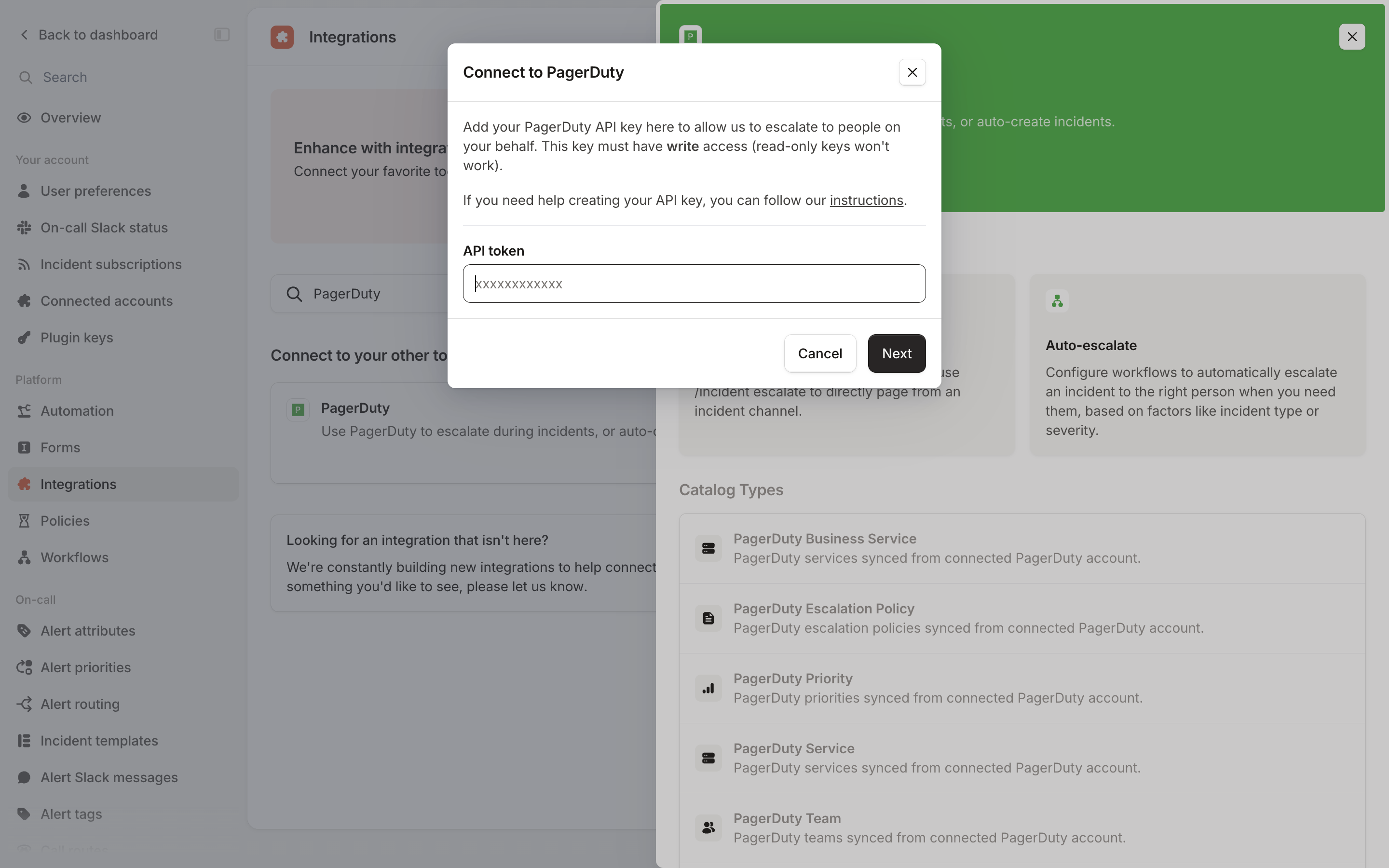1389x868 pixels.
Task: Click the User preferences person icon
Action: click(24, 191)
